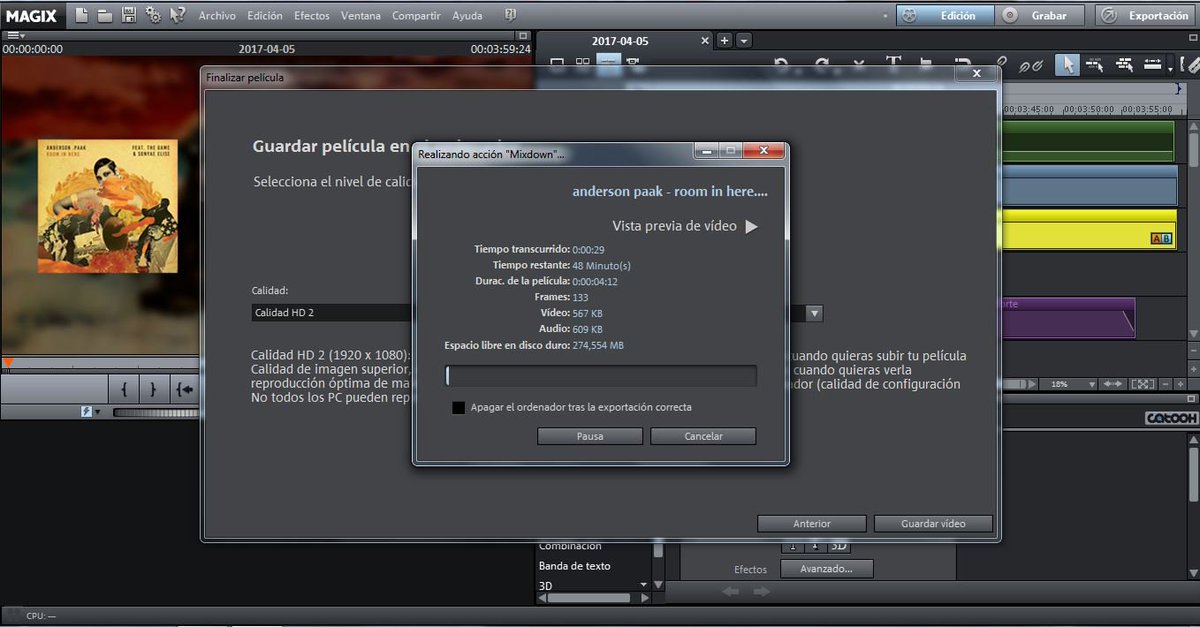The image size is (1200, 627).
Task: Click the lightning icon below the preview monitor
Action: pyautogui.click(x=88, y=411)
